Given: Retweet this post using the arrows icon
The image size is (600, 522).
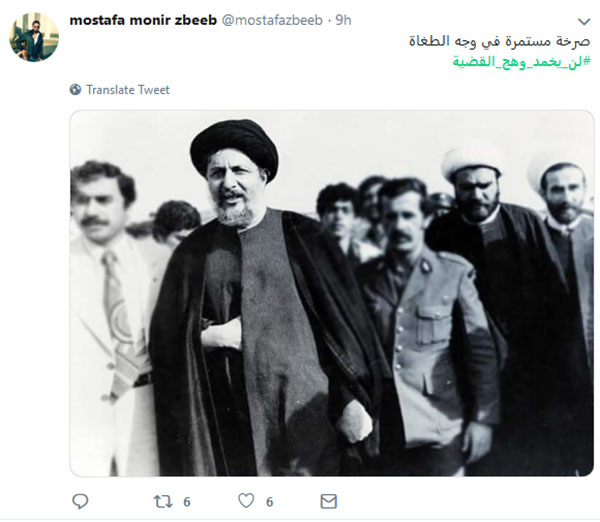Looking at the screenshot, I should pos(163,501).
